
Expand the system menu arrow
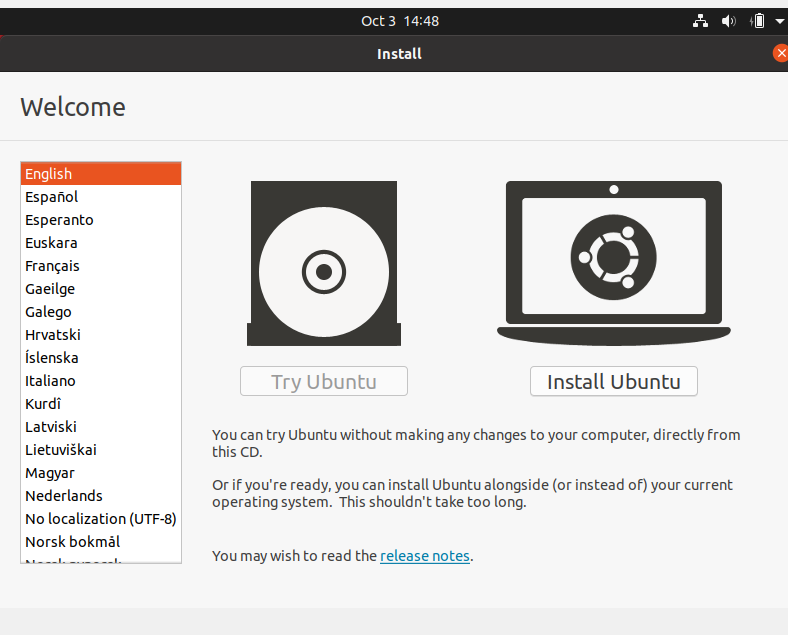pyautogui.click(x=780, y=22)
